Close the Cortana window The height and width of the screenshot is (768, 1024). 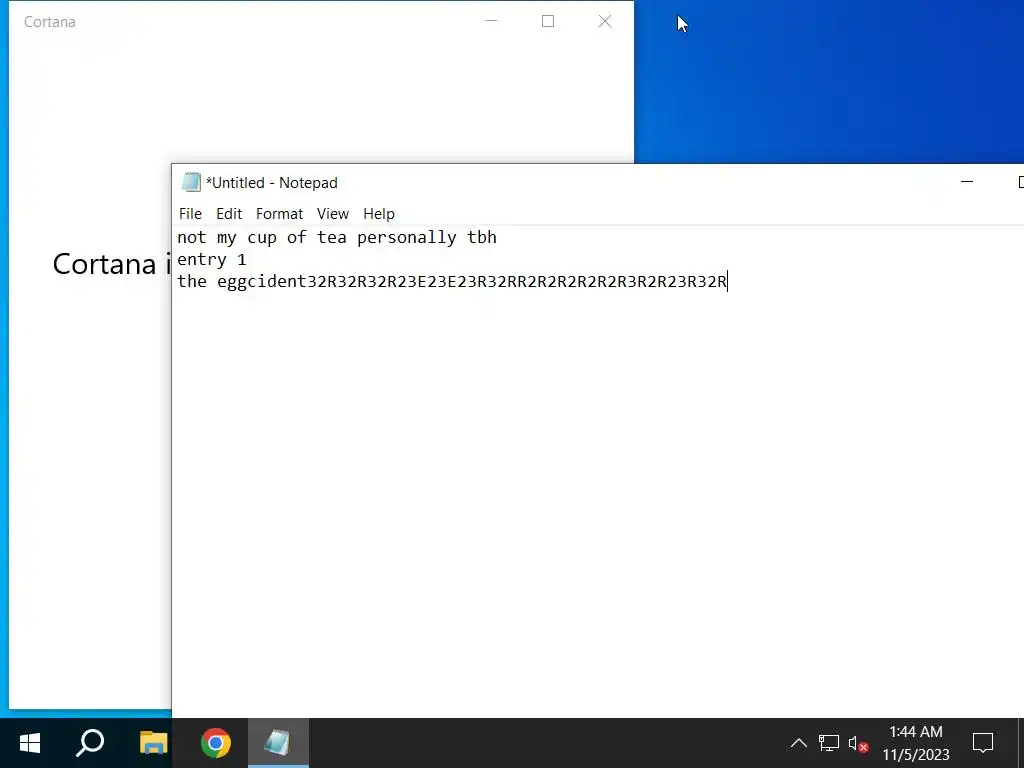(x=605, y=22)
